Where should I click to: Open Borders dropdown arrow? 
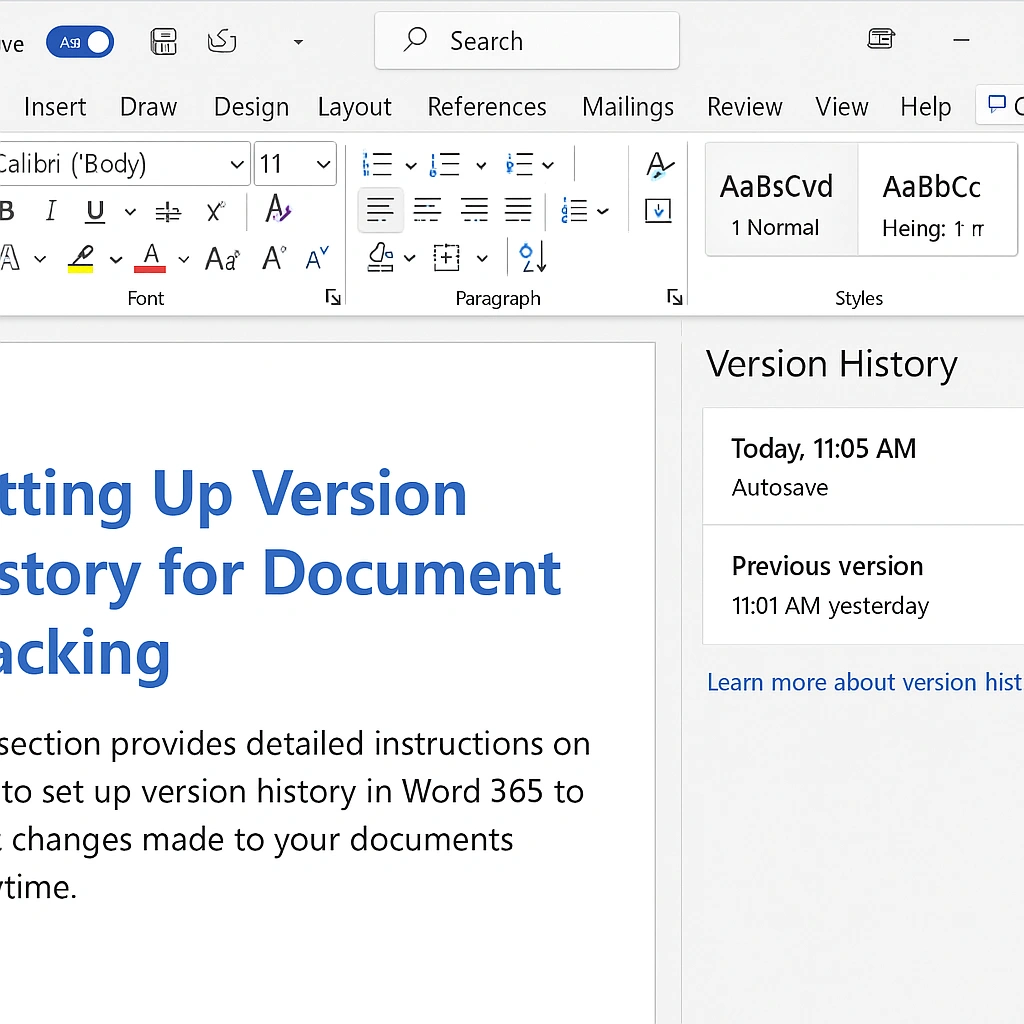pos(482,259)
